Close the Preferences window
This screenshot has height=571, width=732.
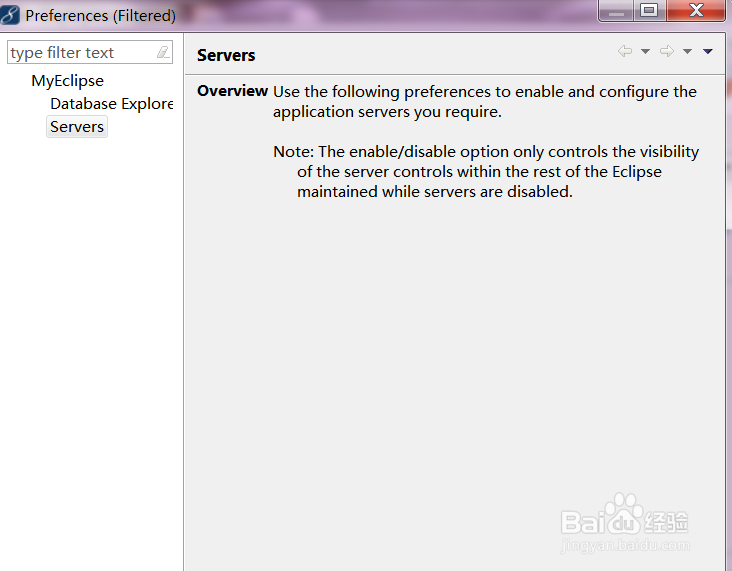(696, 11)
